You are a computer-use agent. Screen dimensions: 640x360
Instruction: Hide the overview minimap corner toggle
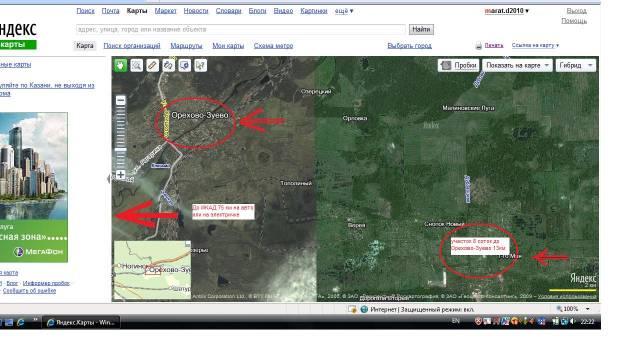(187, 244)
